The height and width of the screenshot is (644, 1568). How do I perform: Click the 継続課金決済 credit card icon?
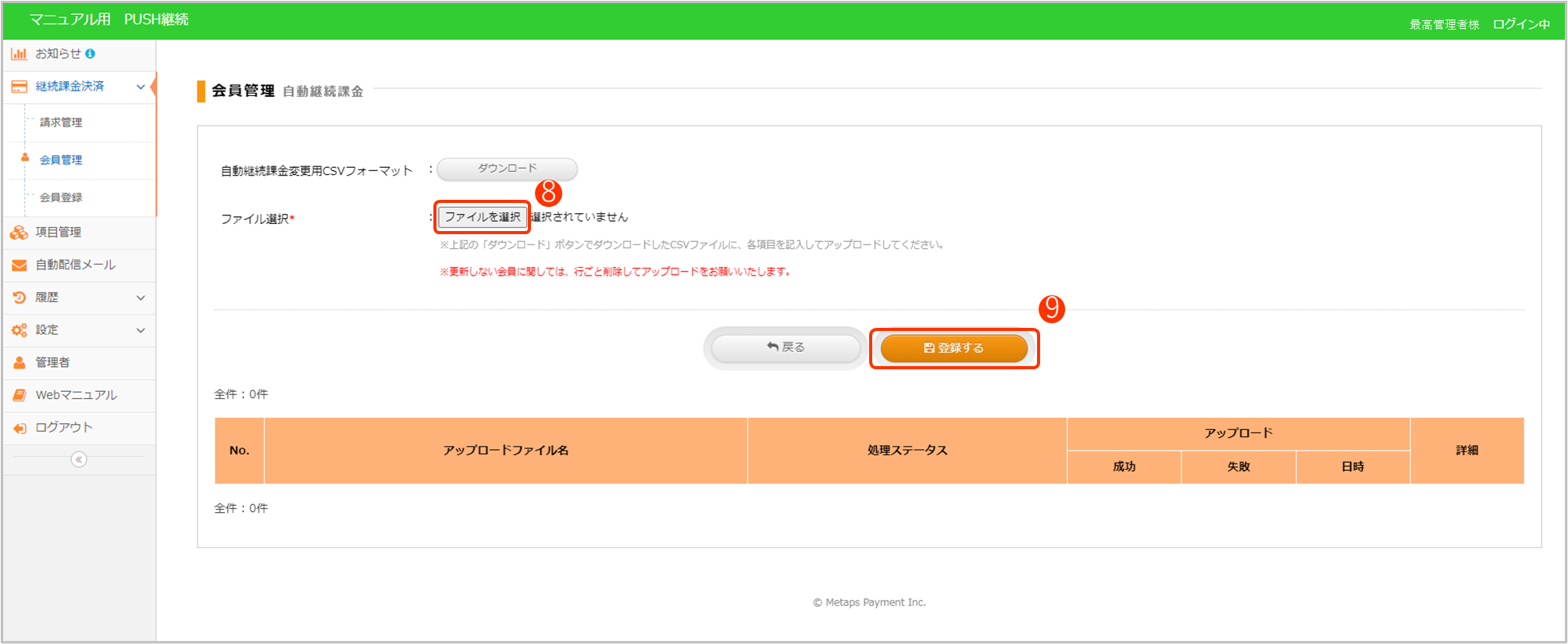click(19, 87)
